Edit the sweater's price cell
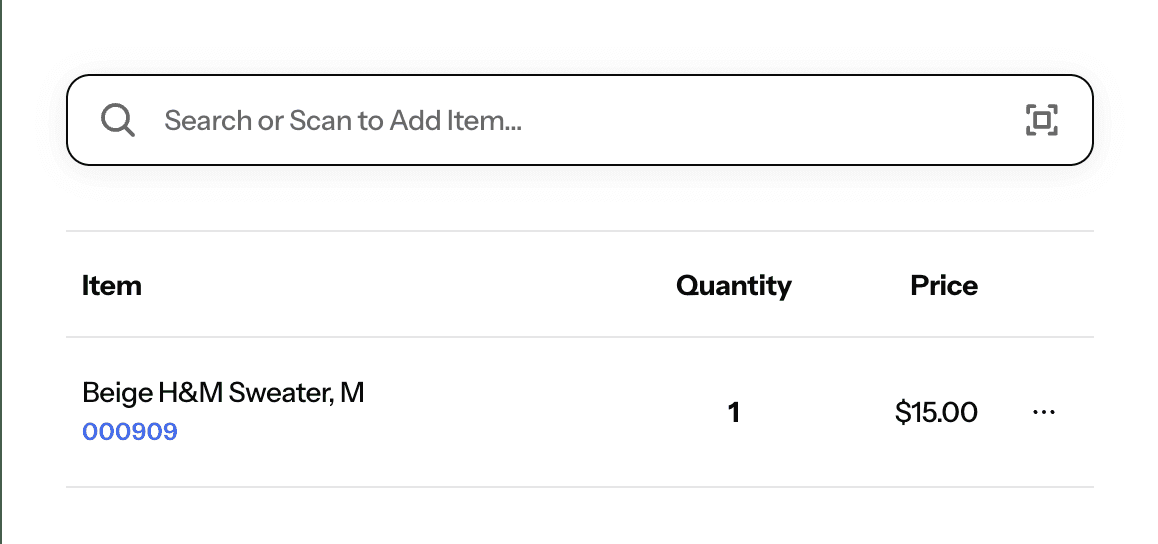Image resolution: width=1158 pixels, height=544 pixels. [x=936, y=413]
